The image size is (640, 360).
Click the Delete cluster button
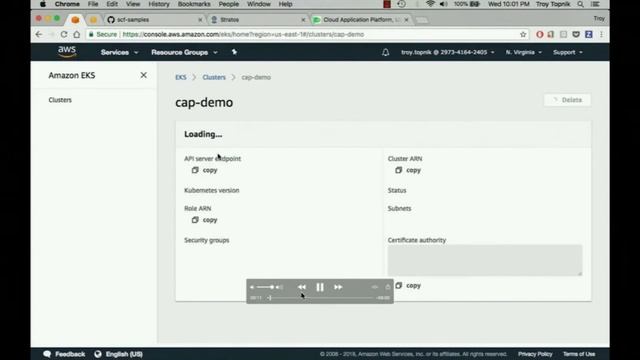click(567, 100)
